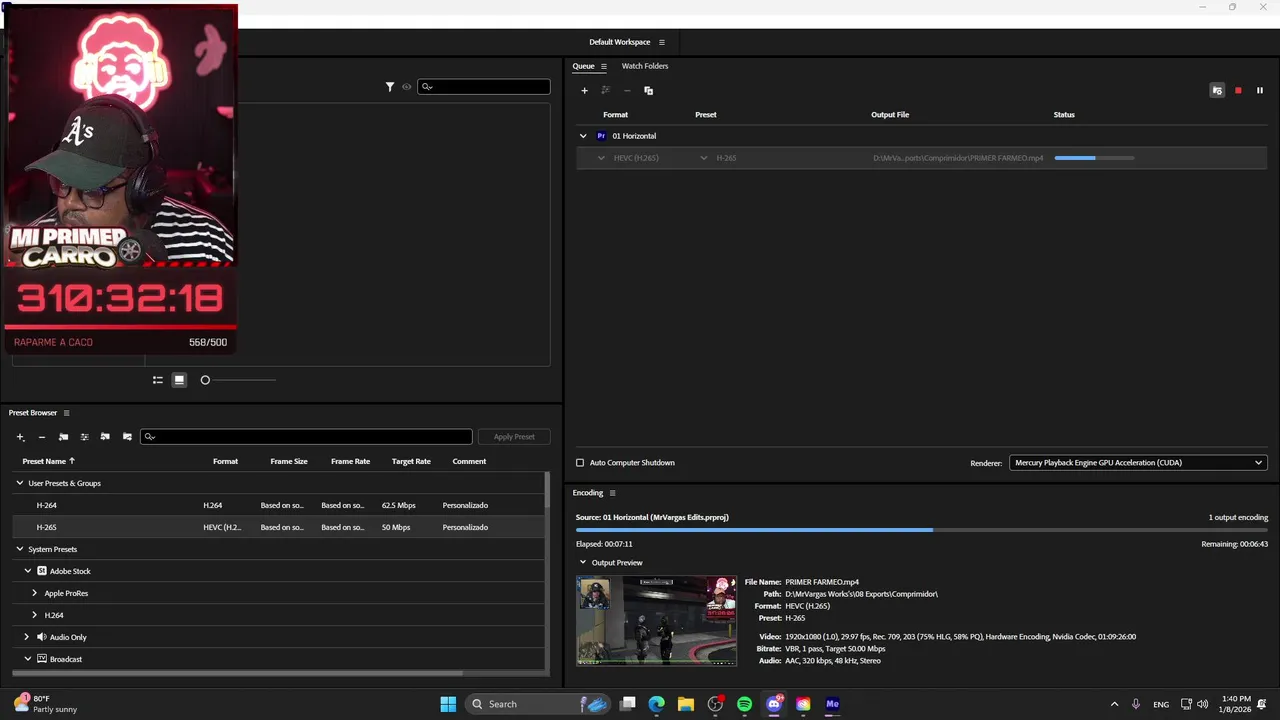Click the filter funnel icon in Media Browser
The width and height of the screenshot is (1280, 720).
(x=390, y=87)
